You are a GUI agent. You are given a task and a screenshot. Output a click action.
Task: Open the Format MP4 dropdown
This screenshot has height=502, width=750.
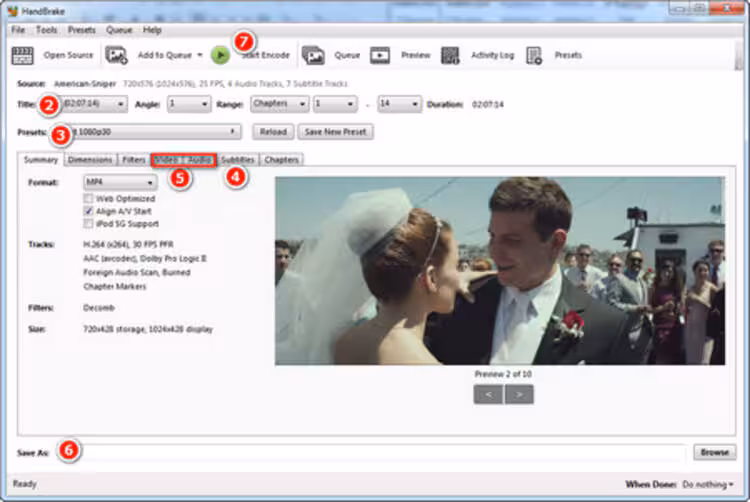(x=120, y=182)
